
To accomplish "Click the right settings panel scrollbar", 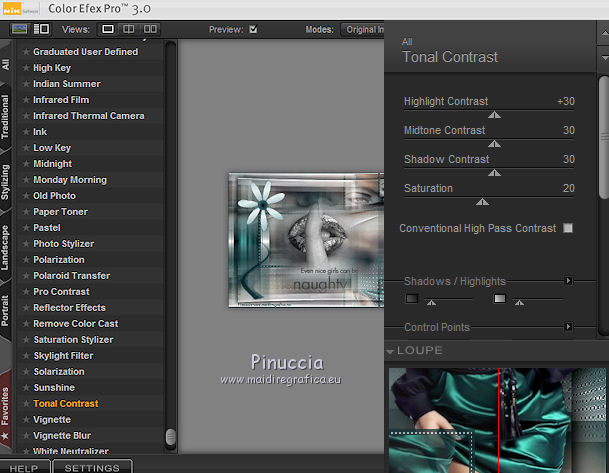I will [x=604, y=138].
